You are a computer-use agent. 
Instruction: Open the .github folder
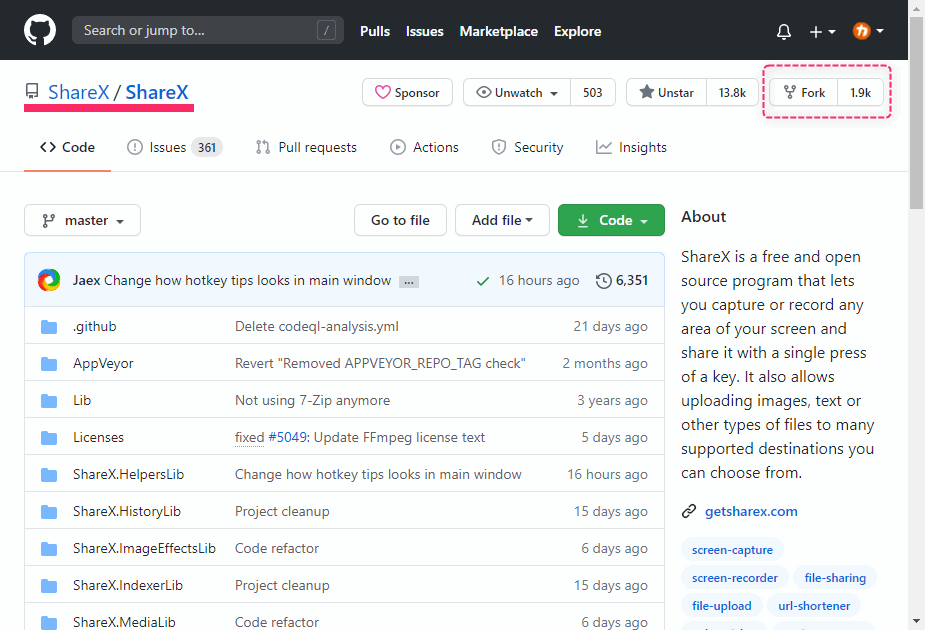pyautogui.click(x=94, y=326)
